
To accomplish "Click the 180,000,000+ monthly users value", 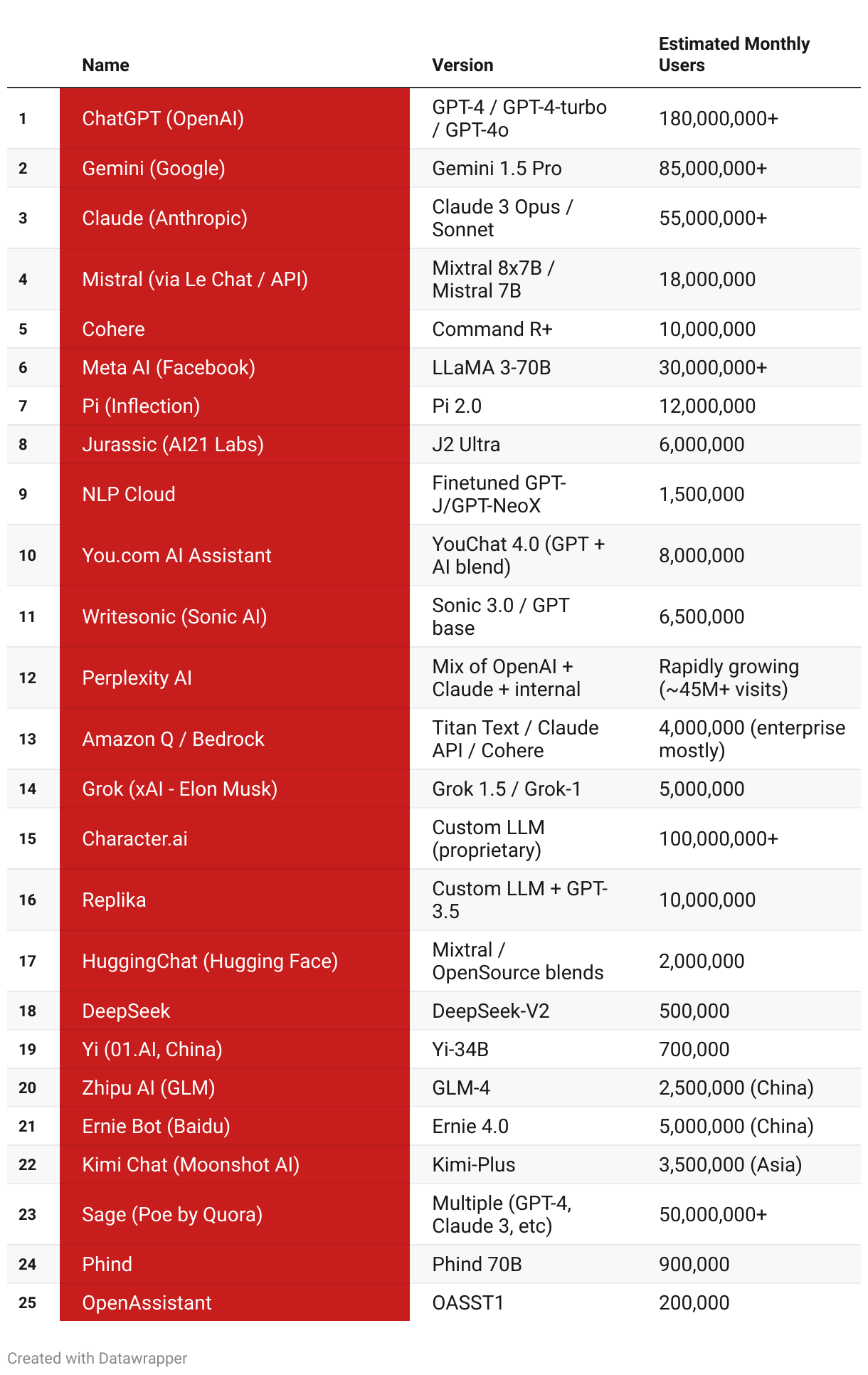I will [719, 119].
